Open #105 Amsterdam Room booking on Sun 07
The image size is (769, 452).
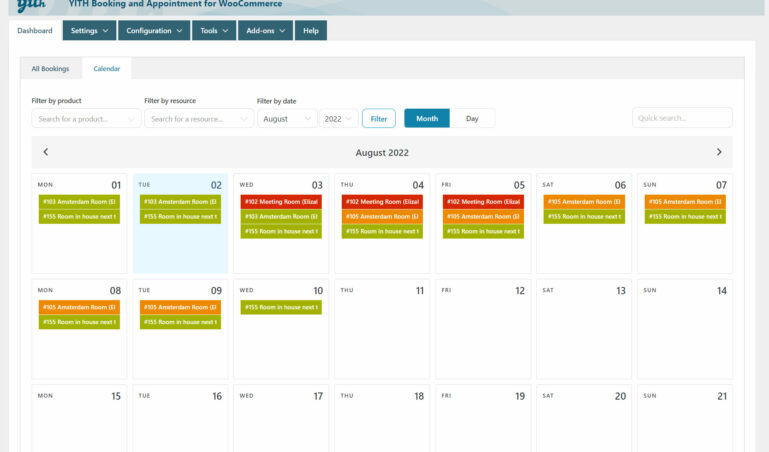point(685,201)
